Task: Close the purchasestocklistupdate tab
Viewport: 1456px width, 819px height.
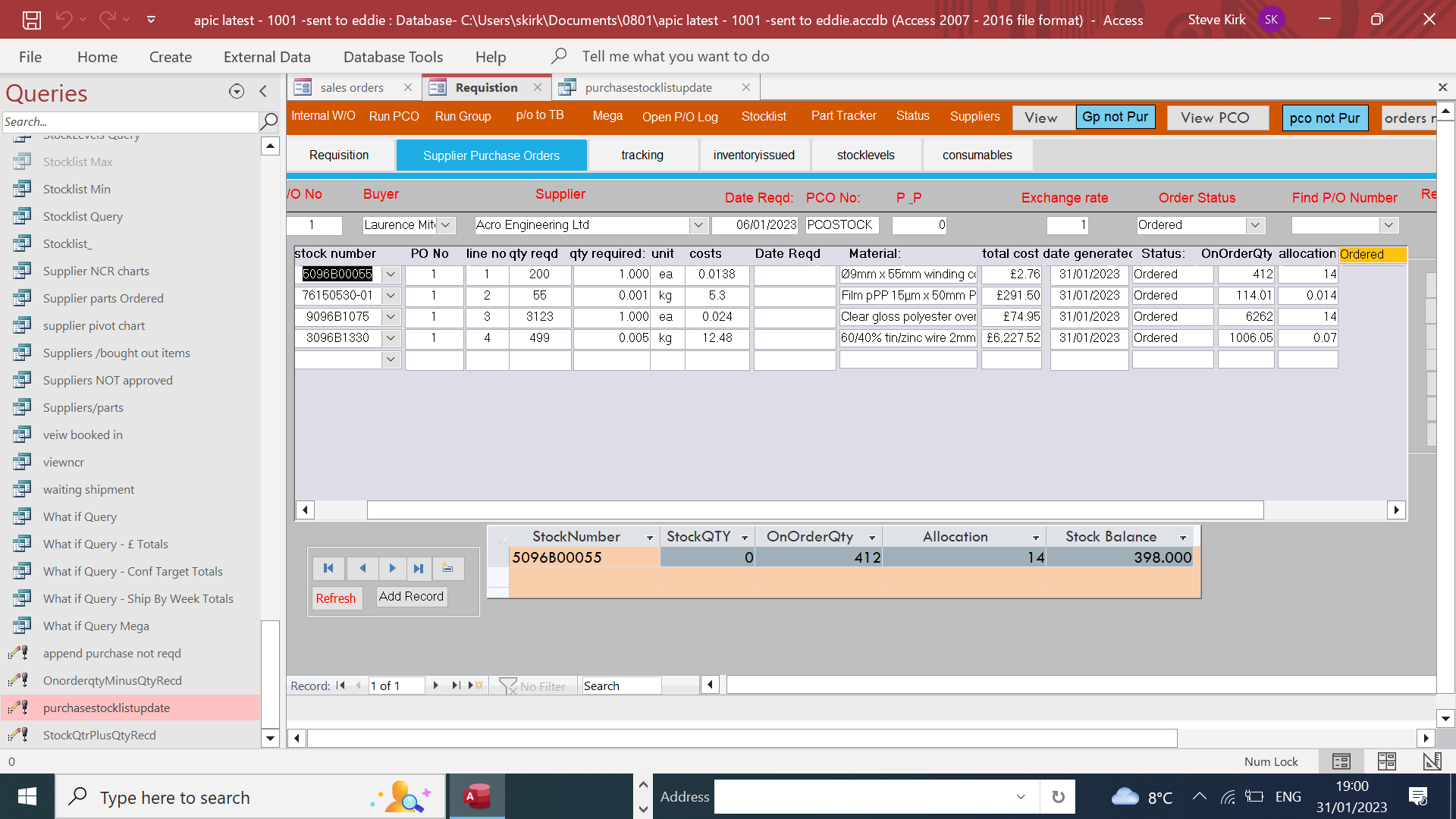Action: [746, 87]
